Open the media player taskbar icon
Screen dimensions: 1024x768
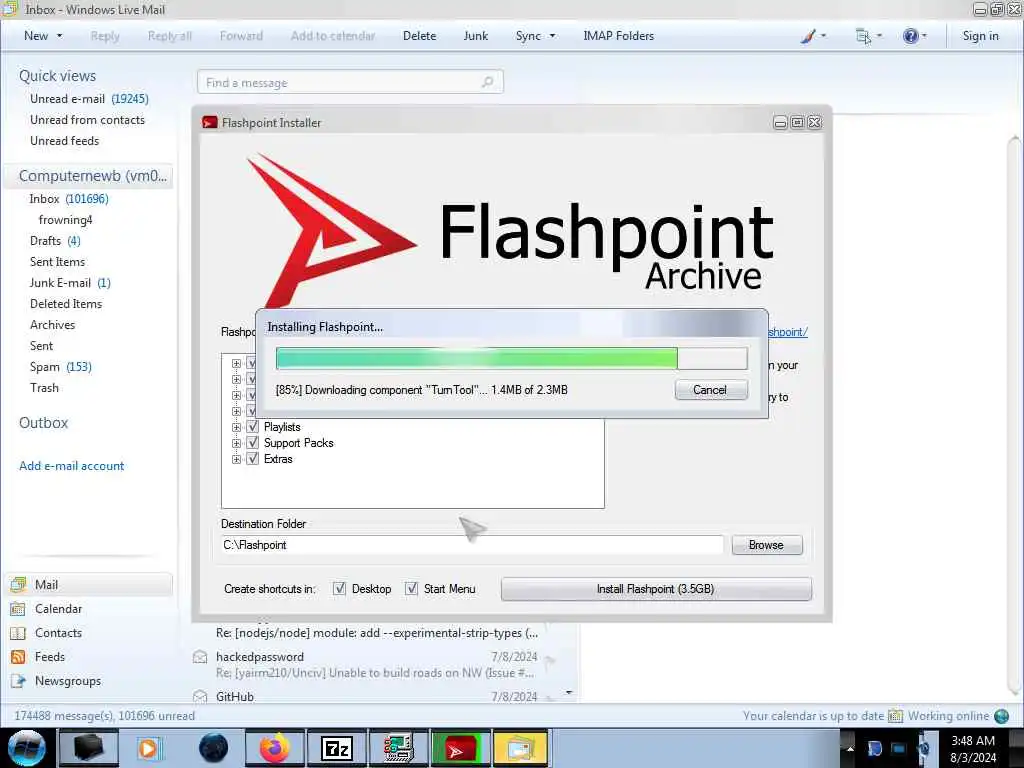(x=149, y=748)
